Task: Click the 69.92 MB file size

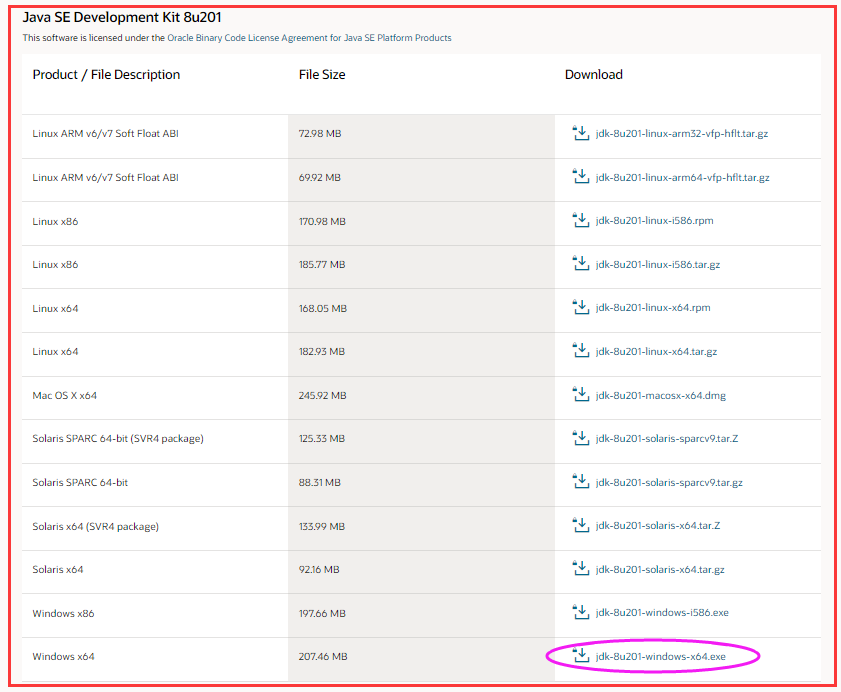Action: [320, 178]
